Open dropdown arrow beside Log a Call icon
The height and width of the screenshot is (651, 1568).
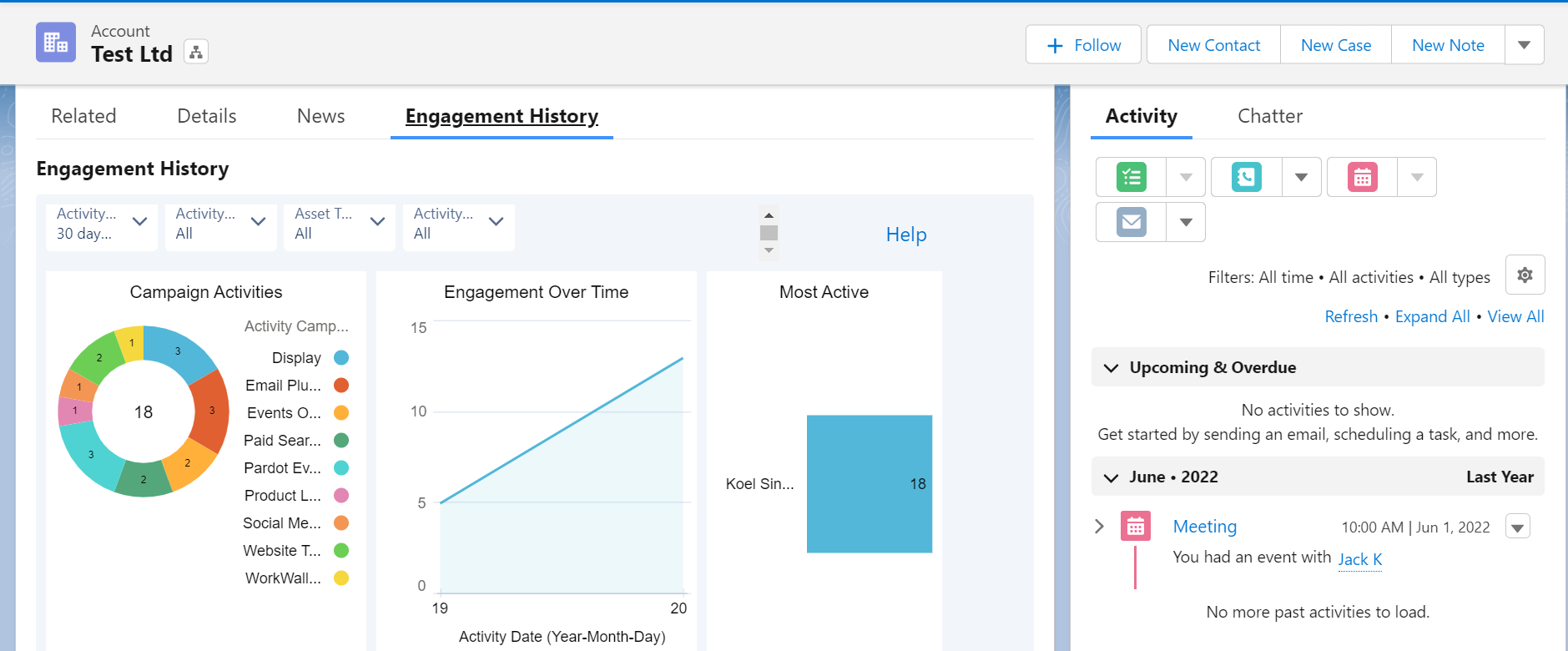point(1301,177)
